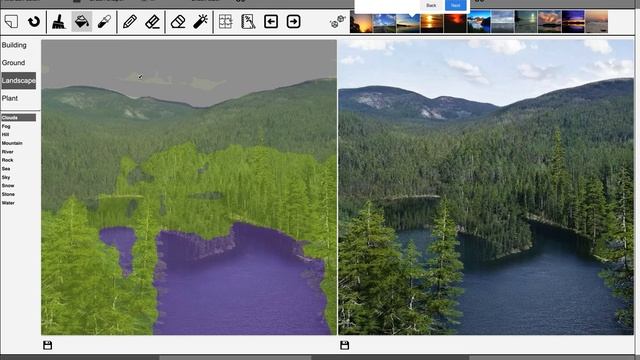The image size is (640, 360).
Task: Choose the red fiery sunset style thumbnail
Action: (x=455, y=22)
